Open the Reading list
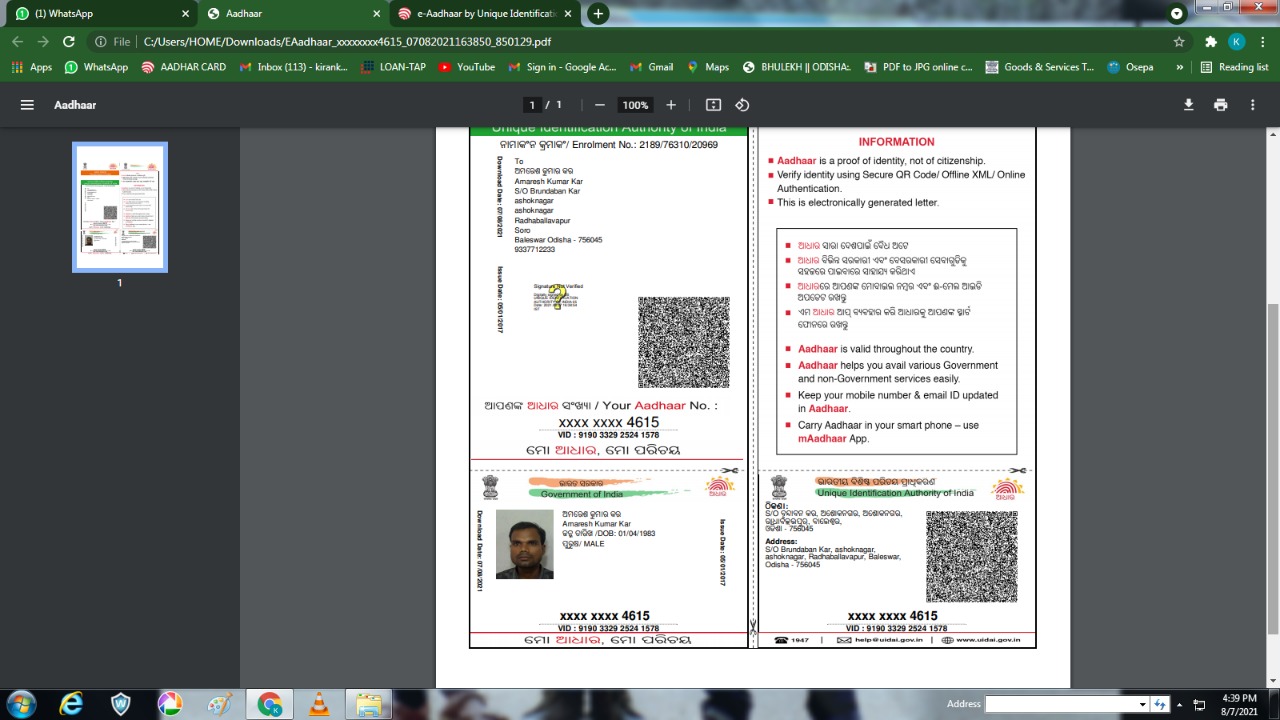This screenshot has width=1280, height=720. (x=1234, y=67)
